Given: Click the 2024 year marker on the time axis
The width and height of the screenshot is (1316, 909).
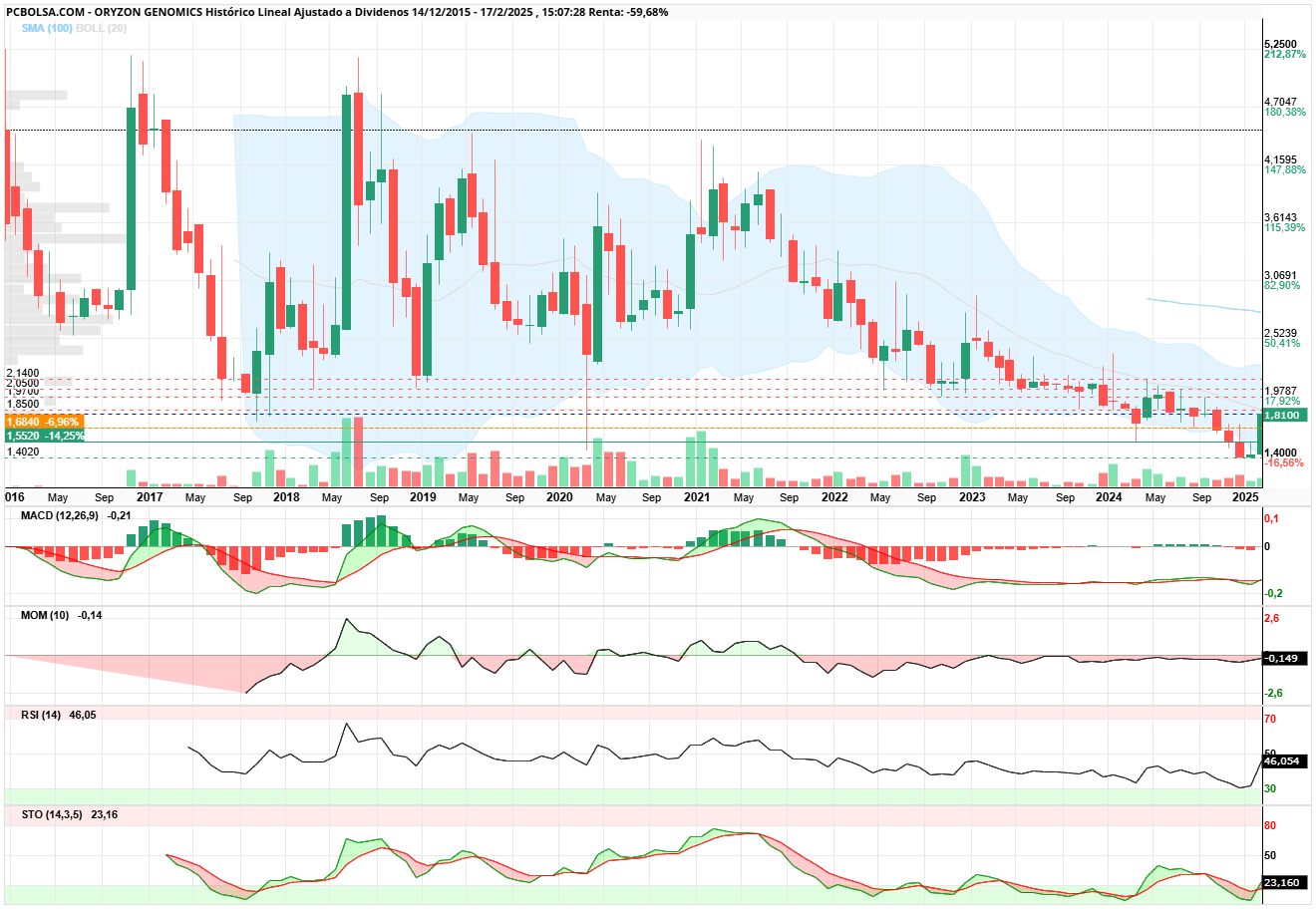Looking at the screenshot, I should click(1109, 496).
